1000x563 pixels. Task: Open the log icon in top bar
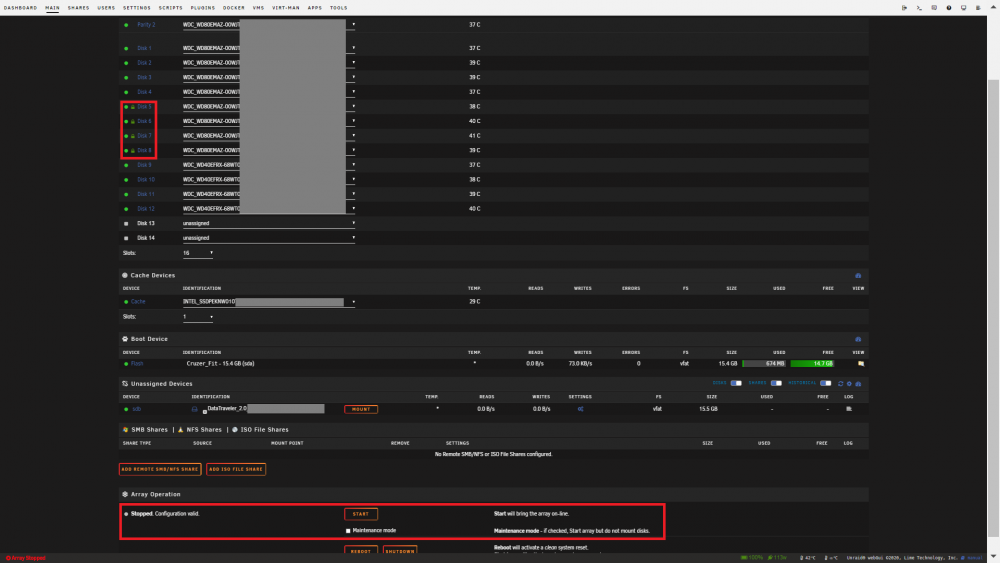[978, 8]
